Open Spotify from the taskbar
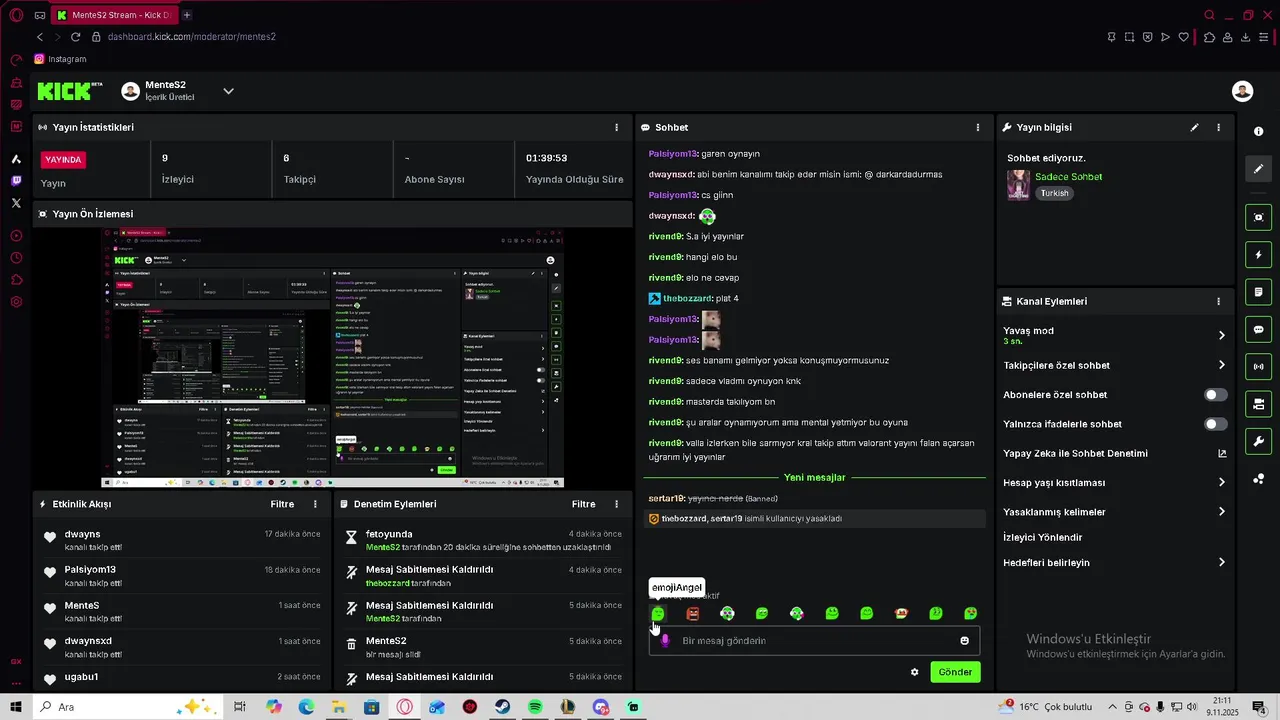This screenshot has height=720, width=1280. [535, 707]
